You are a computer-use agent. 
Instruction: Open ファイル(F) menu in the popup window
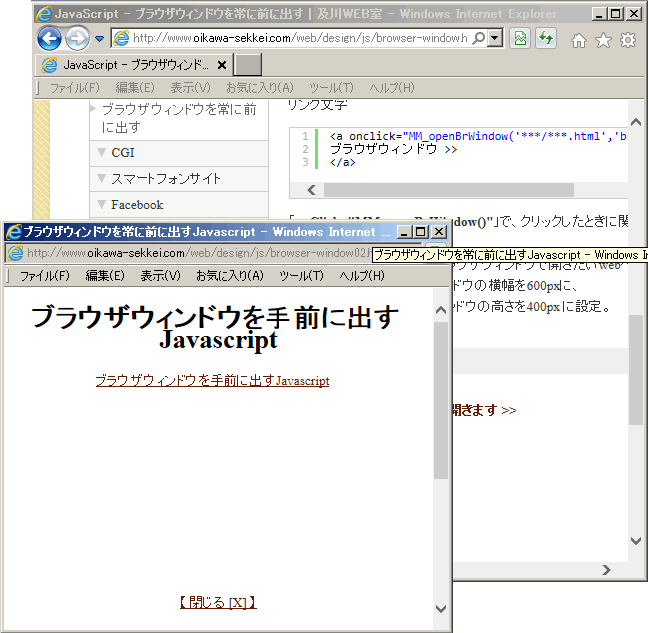pyautogui.click(x=45, y=276)
